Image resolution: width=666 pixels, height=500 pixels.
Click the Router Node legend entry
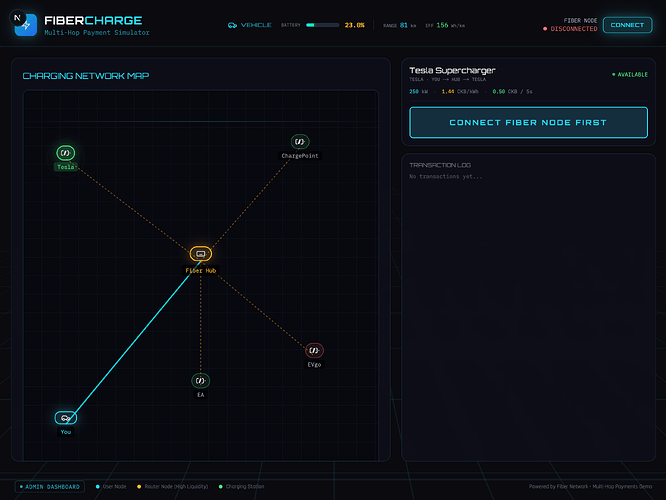pyautogui.click(x=172, y=486)
